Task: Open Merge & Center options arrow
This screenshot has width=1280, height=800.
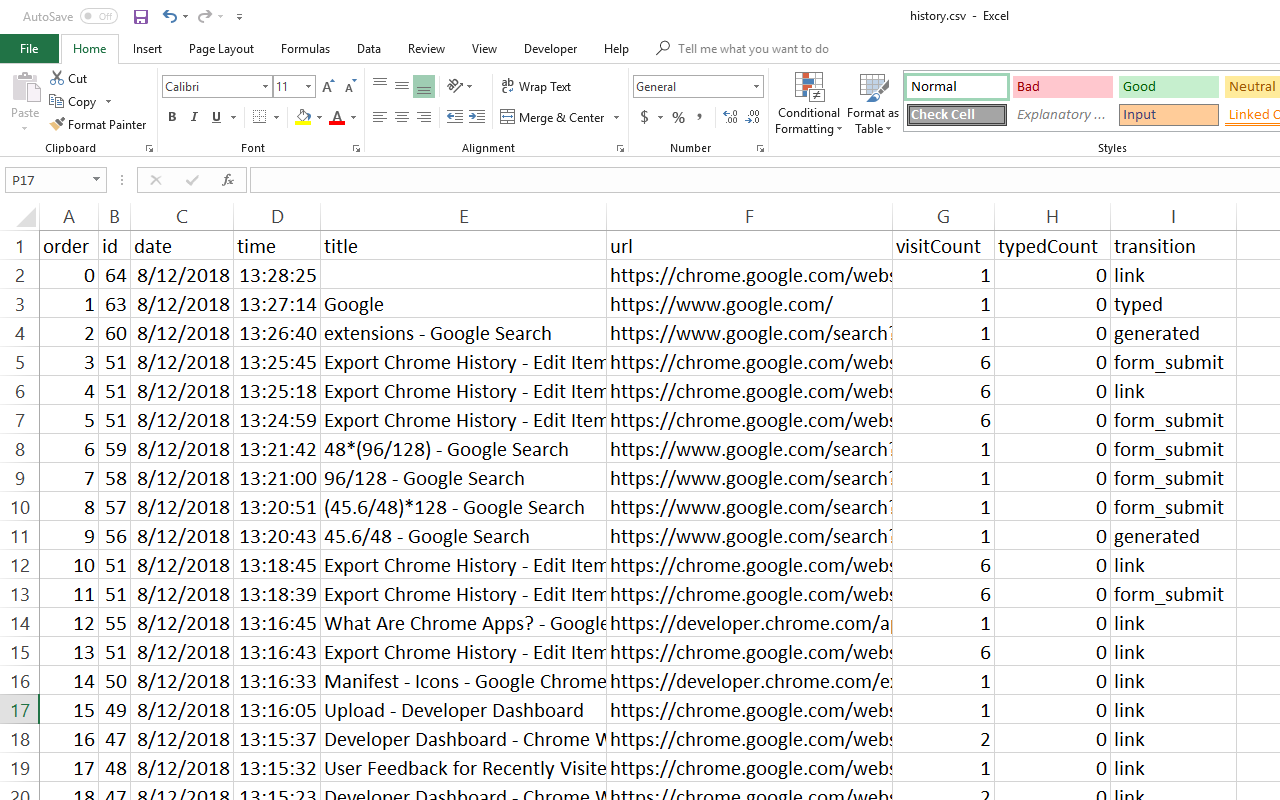Action: 616,118
